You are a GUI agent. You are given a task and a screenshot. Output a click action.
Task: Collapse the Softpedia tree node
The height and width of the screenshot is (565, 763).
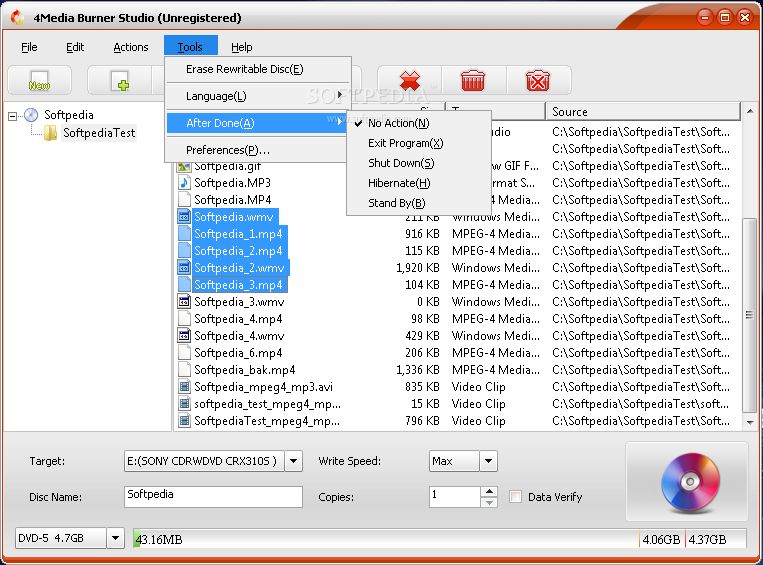tap(13, 116)
